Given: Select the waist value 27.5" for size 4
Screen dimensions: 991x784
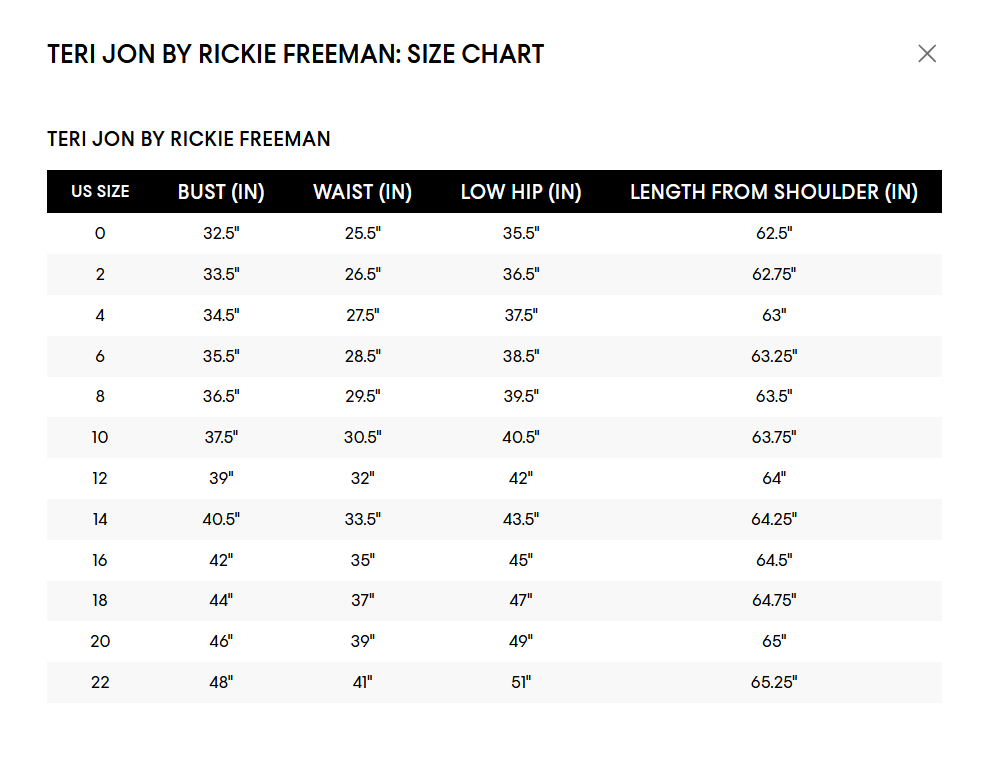Looking at the screenshot, I should [x=363, y=315].
